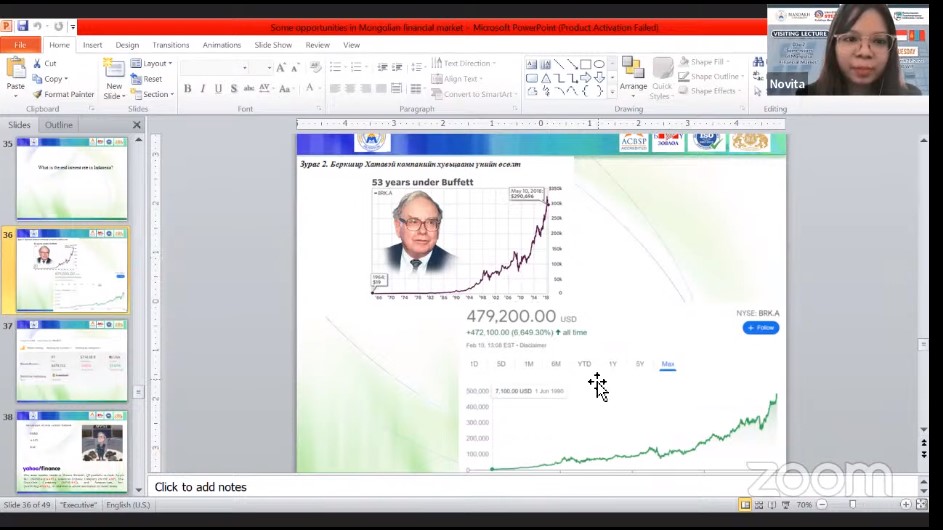Screen dimensions: 943x530
Task: Open the File tab
Action: (x=20, y=45)
